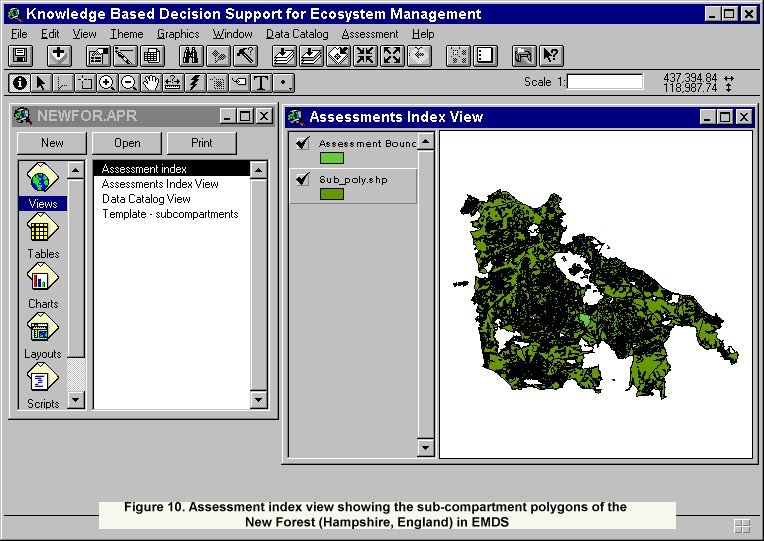
Task: Select the Pan hand tool
Action: (151, 83)
